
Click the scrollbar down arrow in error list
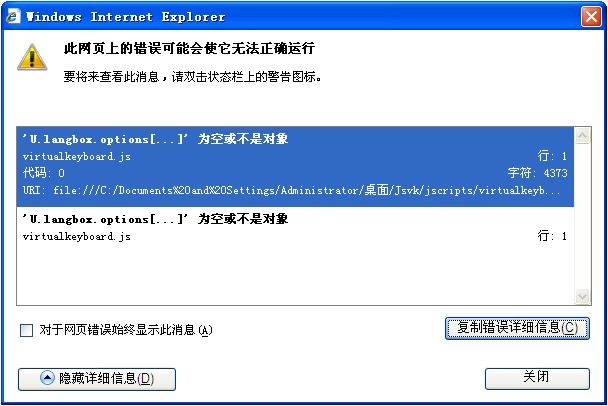pos(582,297)
